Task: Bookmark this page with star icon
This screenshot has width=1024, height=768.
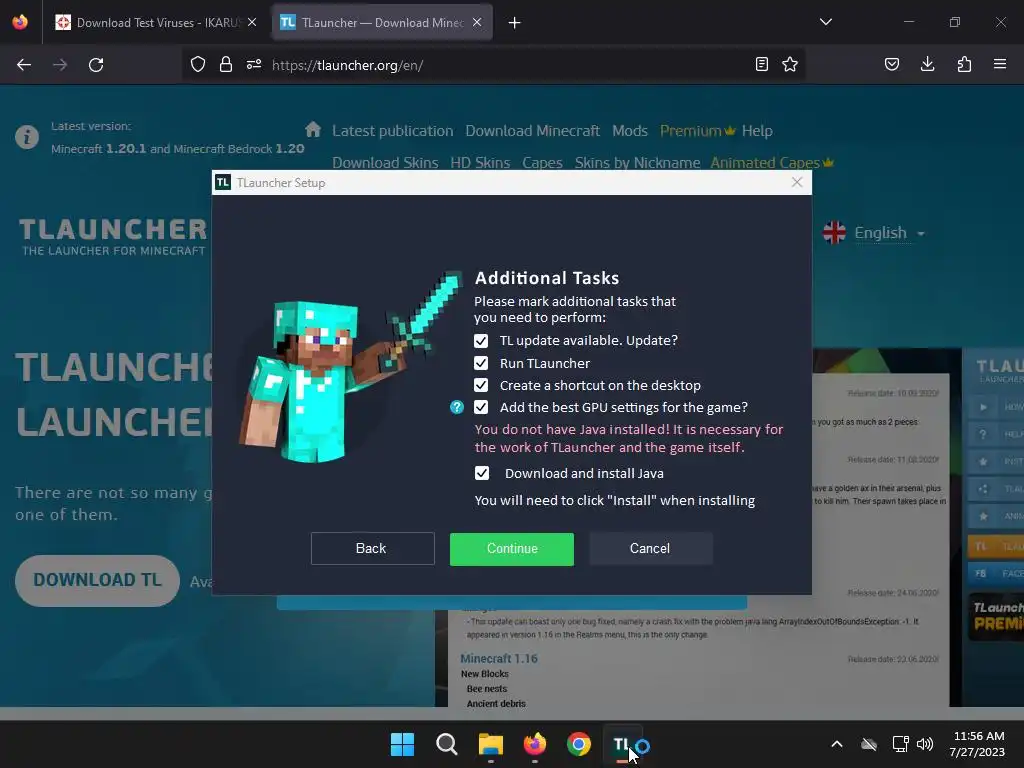Action: (x=790, y=64)
